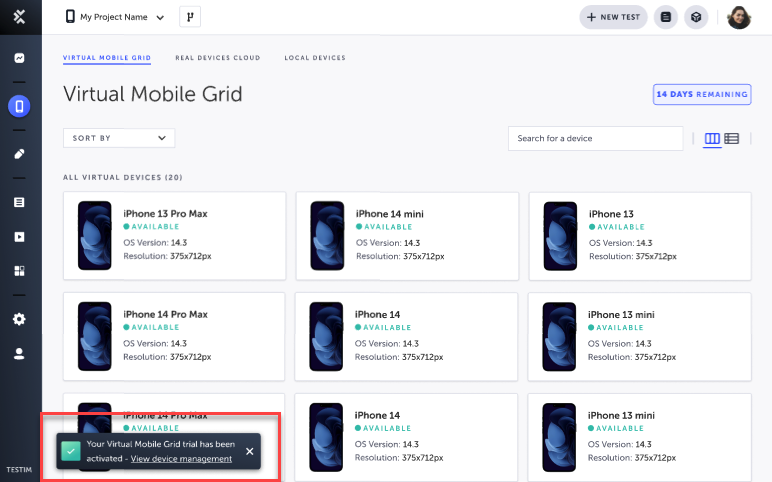772x482 pixels.
Task: Switch to card grid view
Action: 712,138
